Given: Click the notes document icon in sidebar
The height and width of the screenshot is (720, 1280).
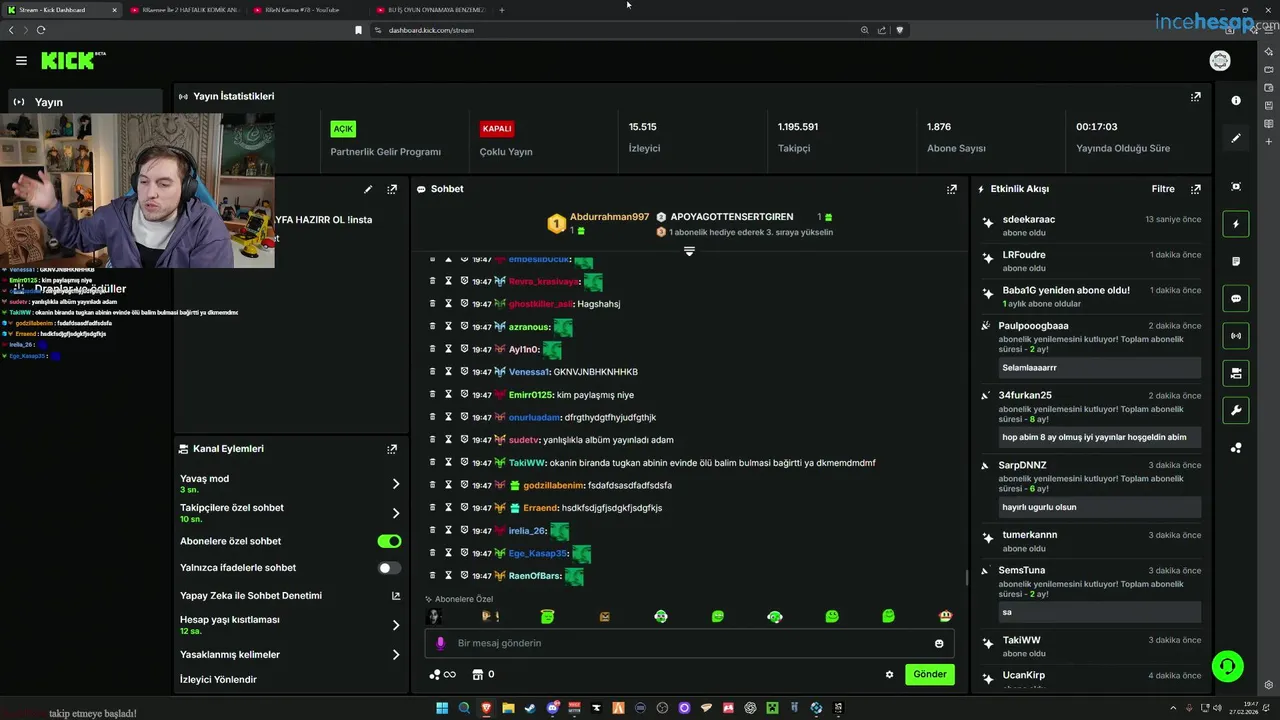Looking at the screenshot, I should tap(1236, 261).
